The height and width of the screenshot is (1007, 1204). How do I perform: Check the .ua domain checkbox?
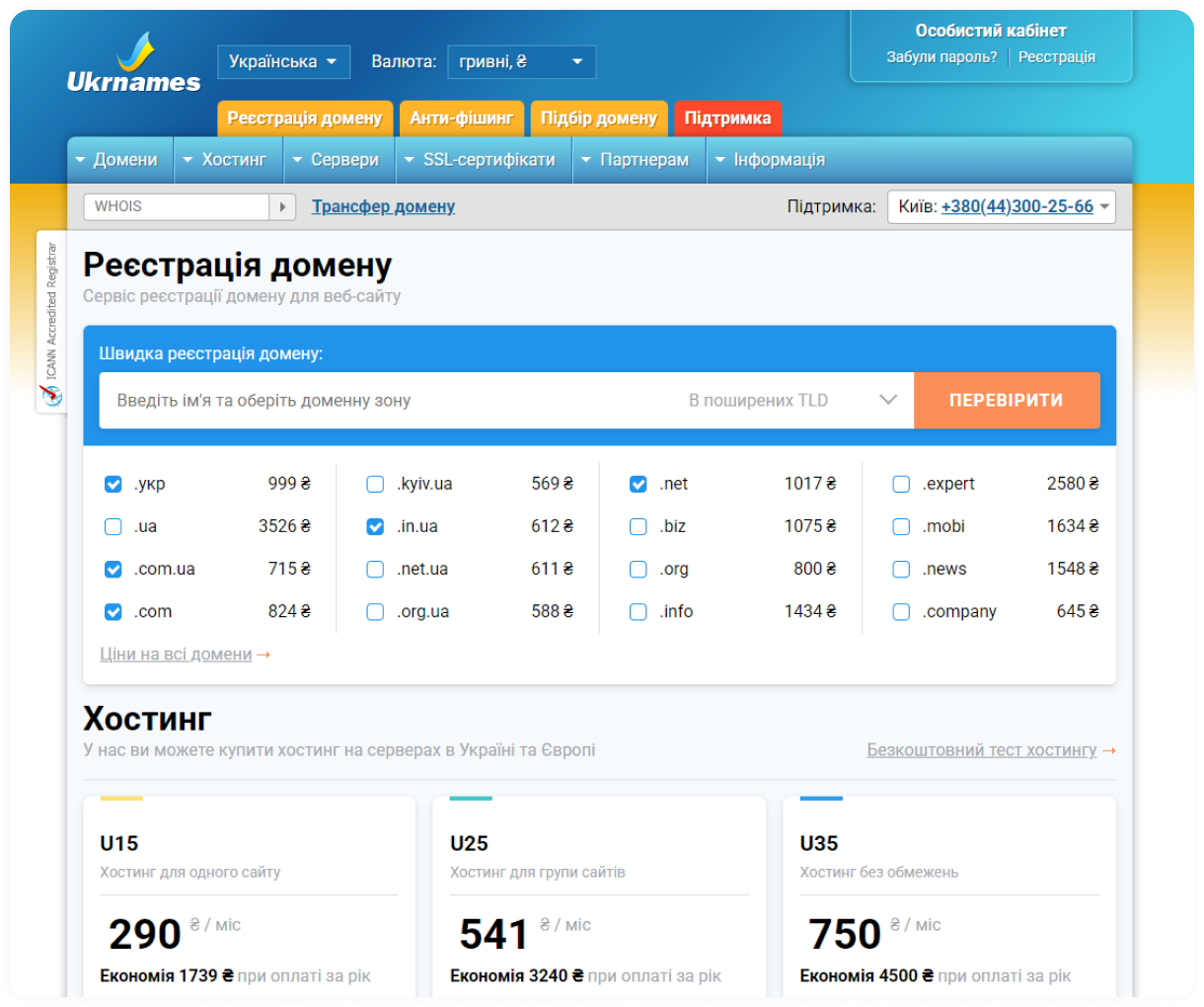click(113, 526)
